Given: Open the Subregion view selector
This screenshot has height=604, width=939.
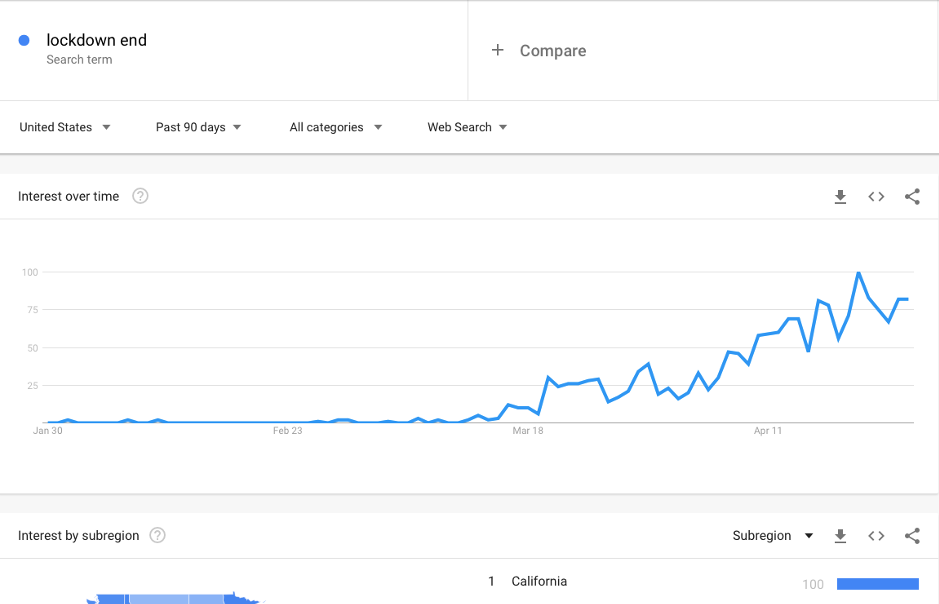Looking at the screenshot, I should 773,536.
